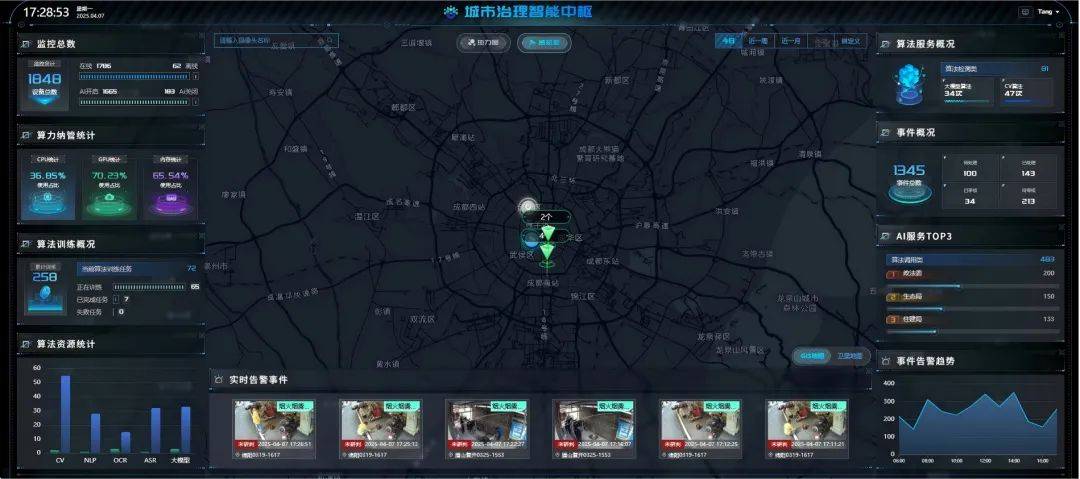Open the Tang user dropdown
Viewport: 1080px width, 479px height.
coord(1048,12)
